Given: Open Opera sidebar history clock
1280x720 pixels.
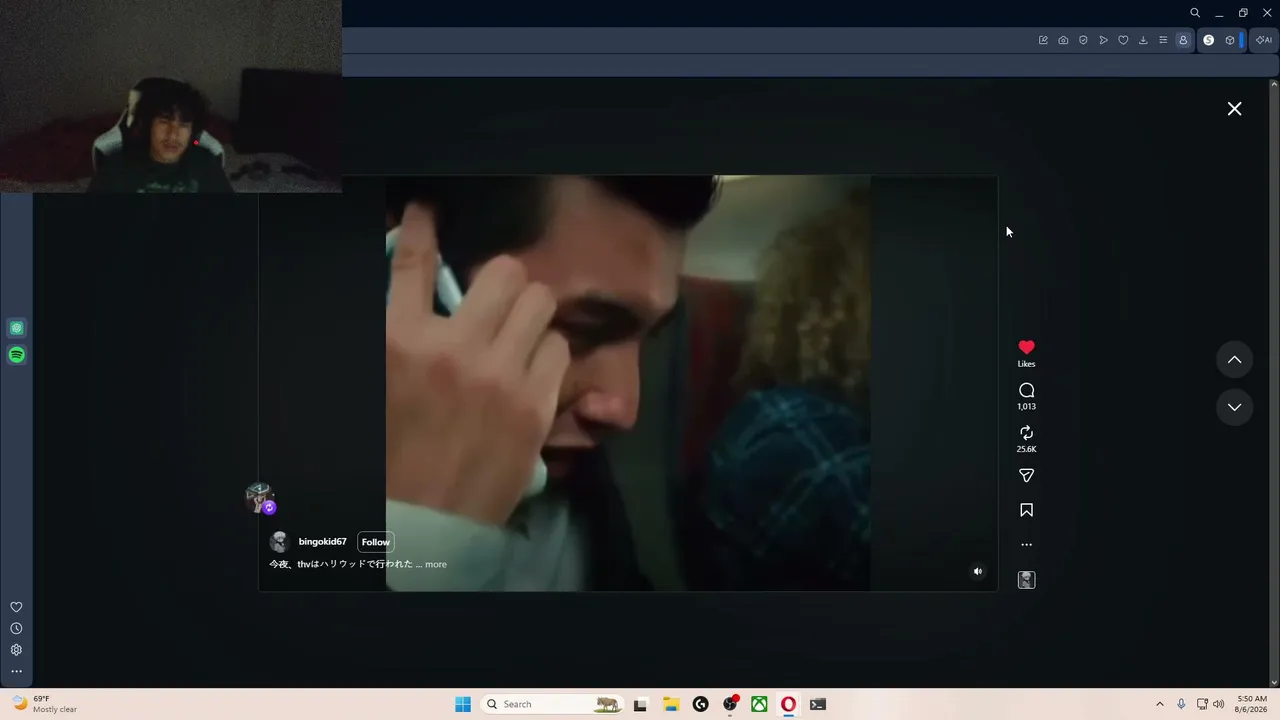Looking at the screenshot, I should tap(16, 629).
